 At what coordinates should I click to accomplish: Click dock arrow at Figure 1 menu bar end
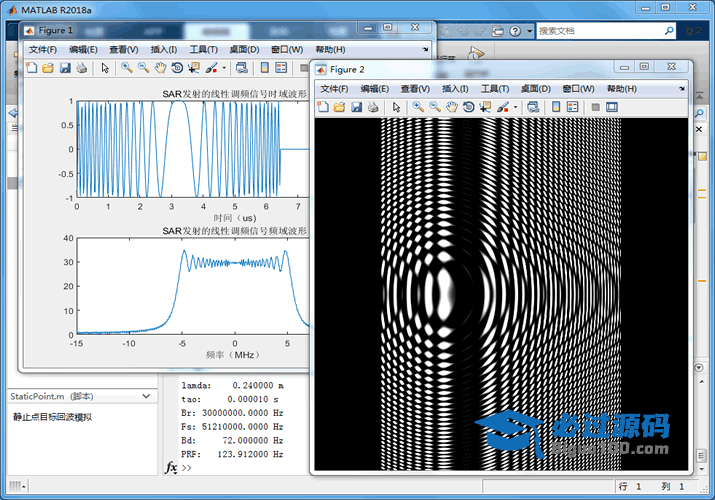tap(425, 49)
